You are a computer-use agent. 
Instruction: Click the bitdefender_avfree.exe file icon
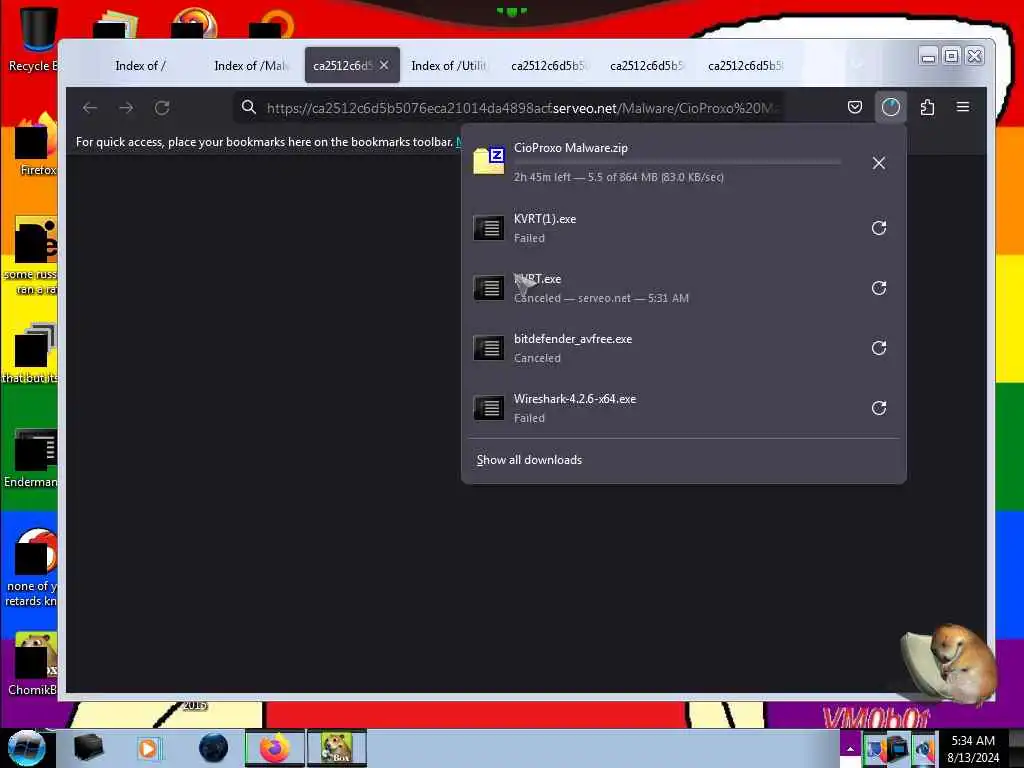tap(489, 348)
